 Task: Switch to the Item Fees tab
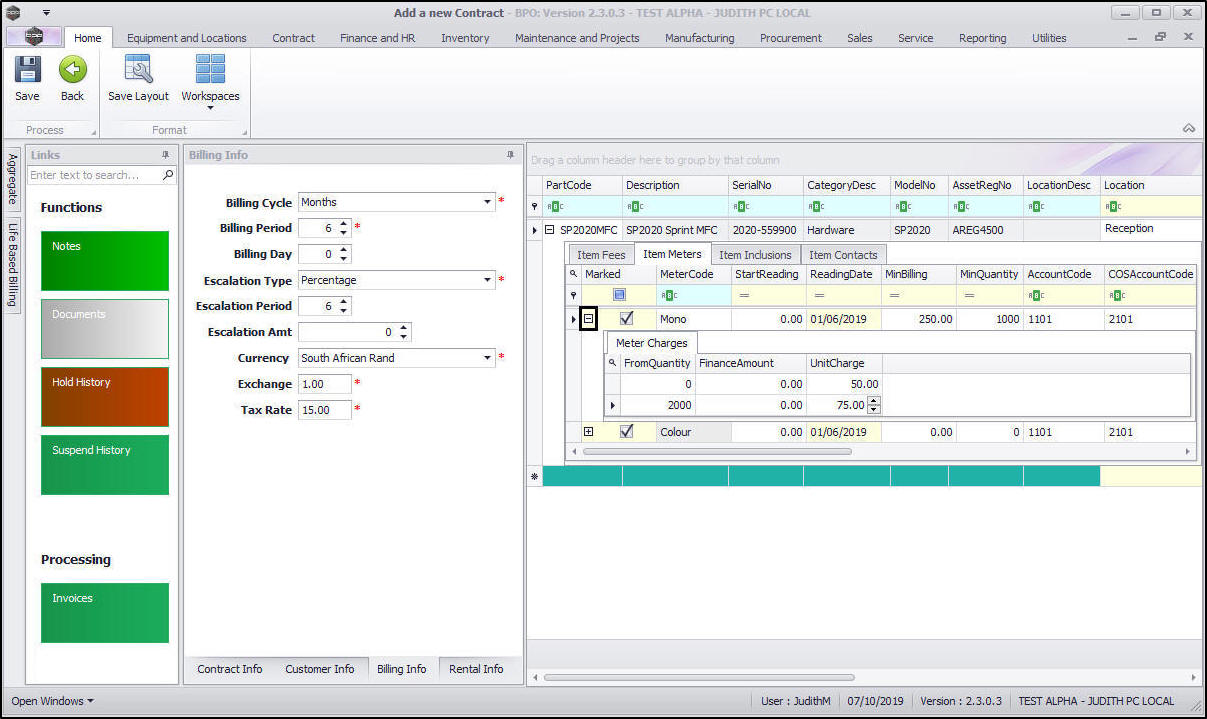coord(601,255)
